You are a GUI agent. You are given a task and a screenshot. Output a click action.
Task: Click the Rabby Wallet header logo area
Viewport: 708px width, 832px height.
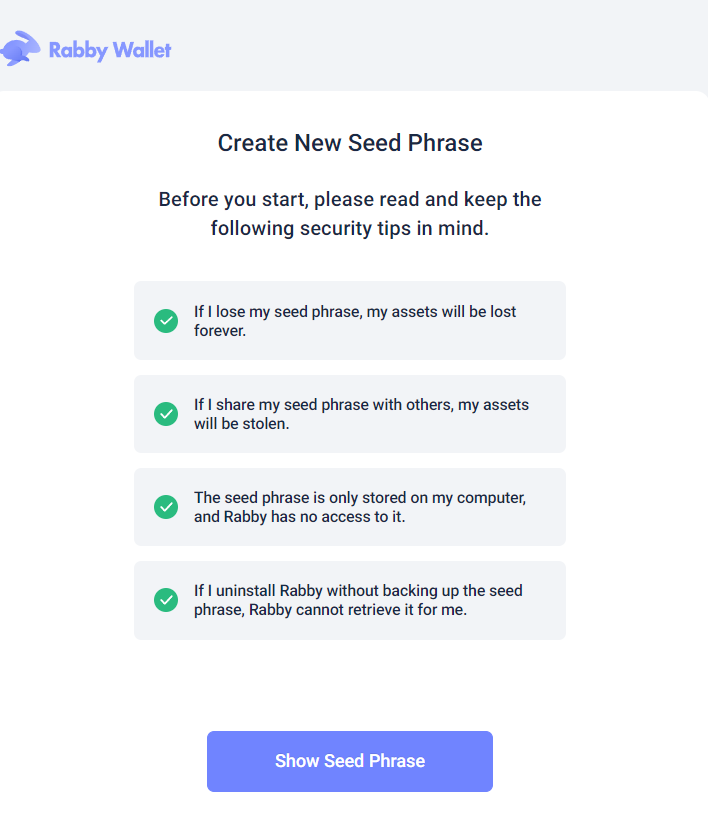pos(88,48)
